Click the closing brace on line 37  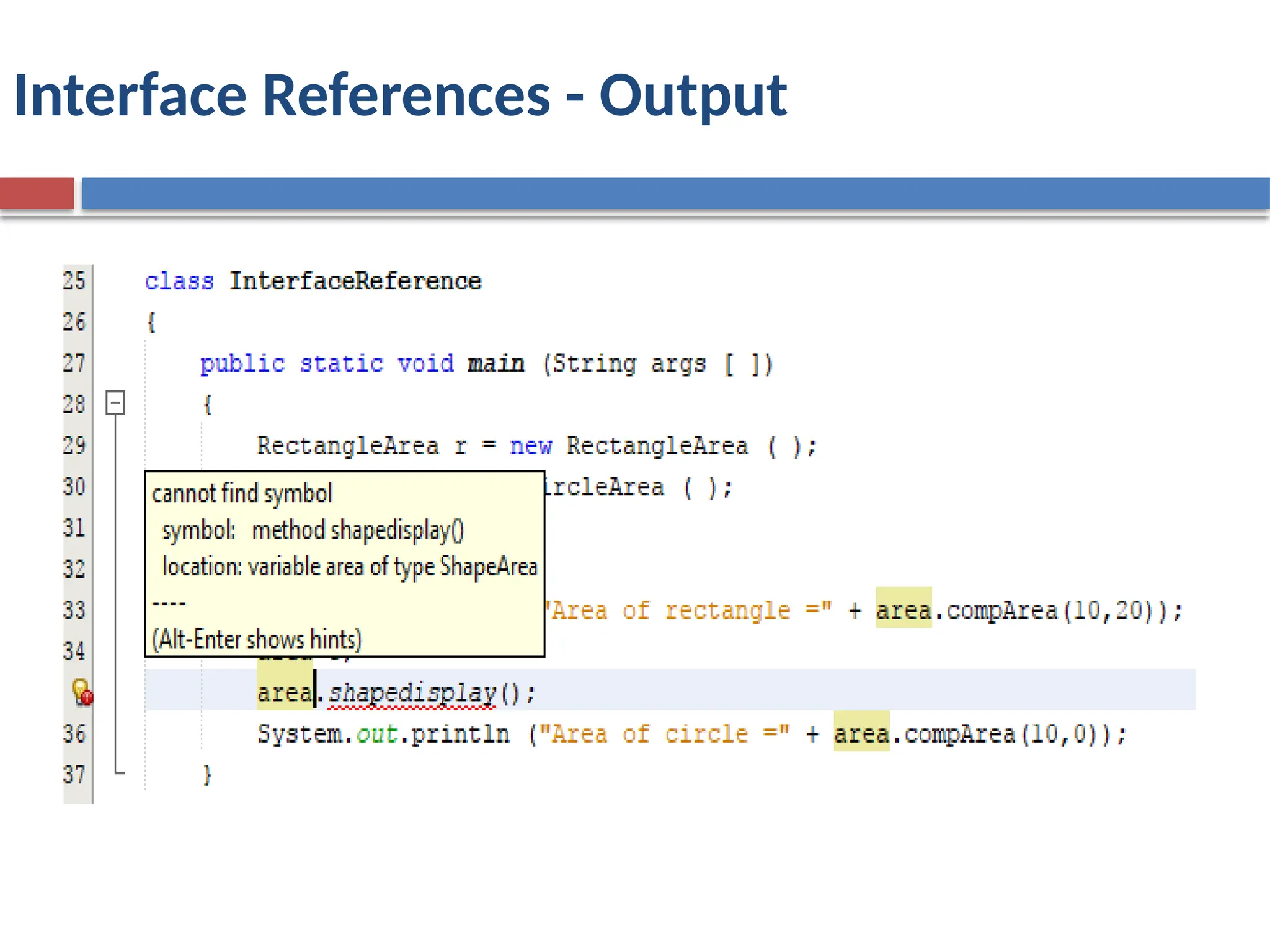[208, 775]
